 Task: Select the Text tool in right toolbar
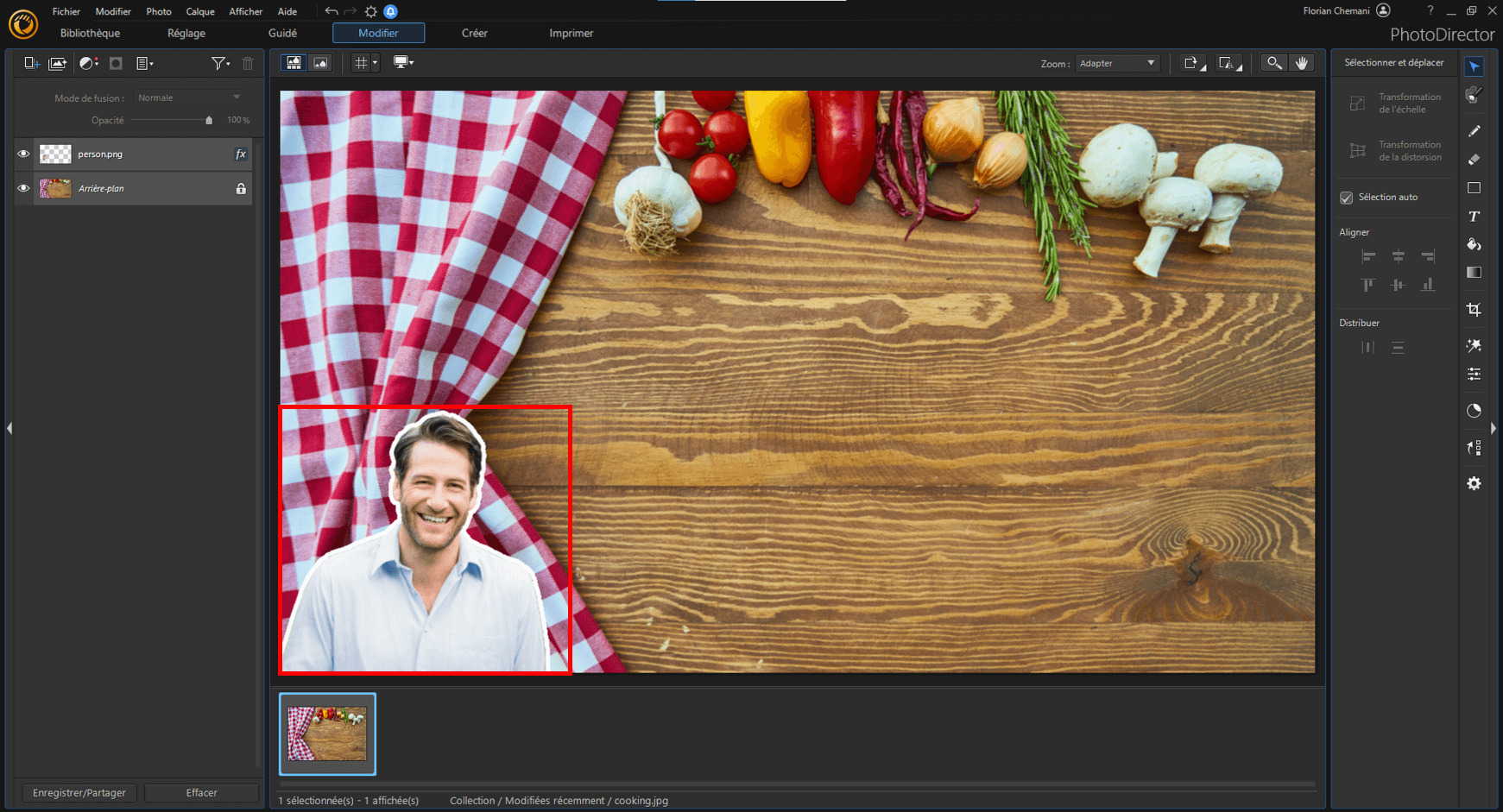(x=1474, y=217)
